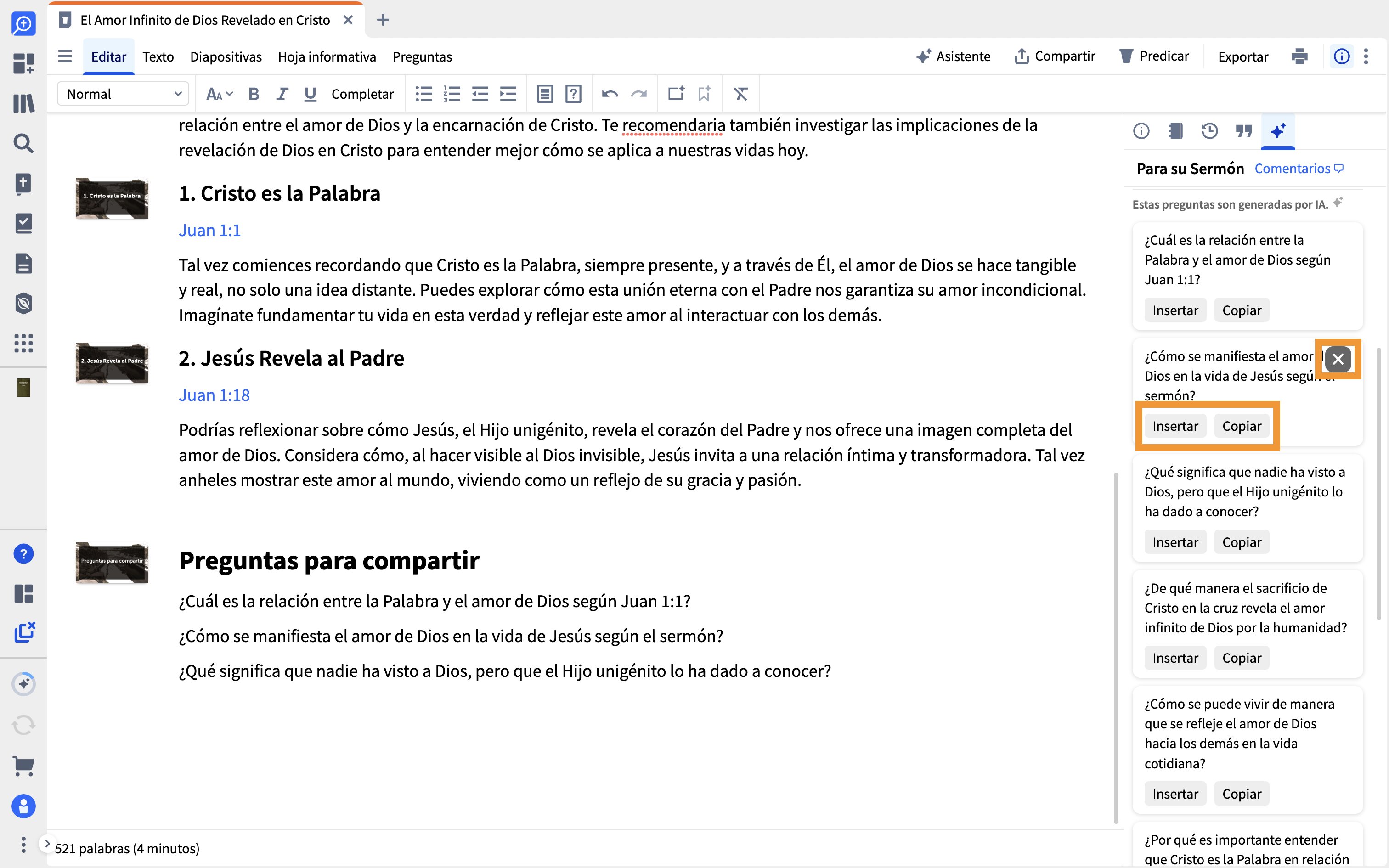Undo the last edit

pyautogui.click(x=610, y=94)
